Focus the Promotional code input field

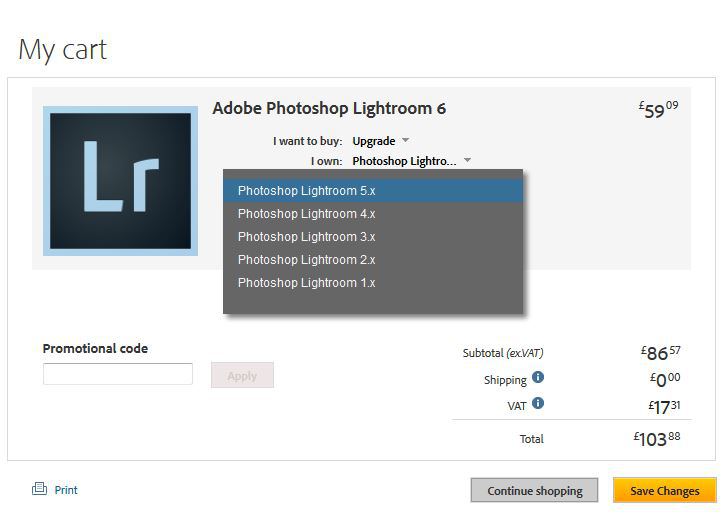click(x=118, y=374)
